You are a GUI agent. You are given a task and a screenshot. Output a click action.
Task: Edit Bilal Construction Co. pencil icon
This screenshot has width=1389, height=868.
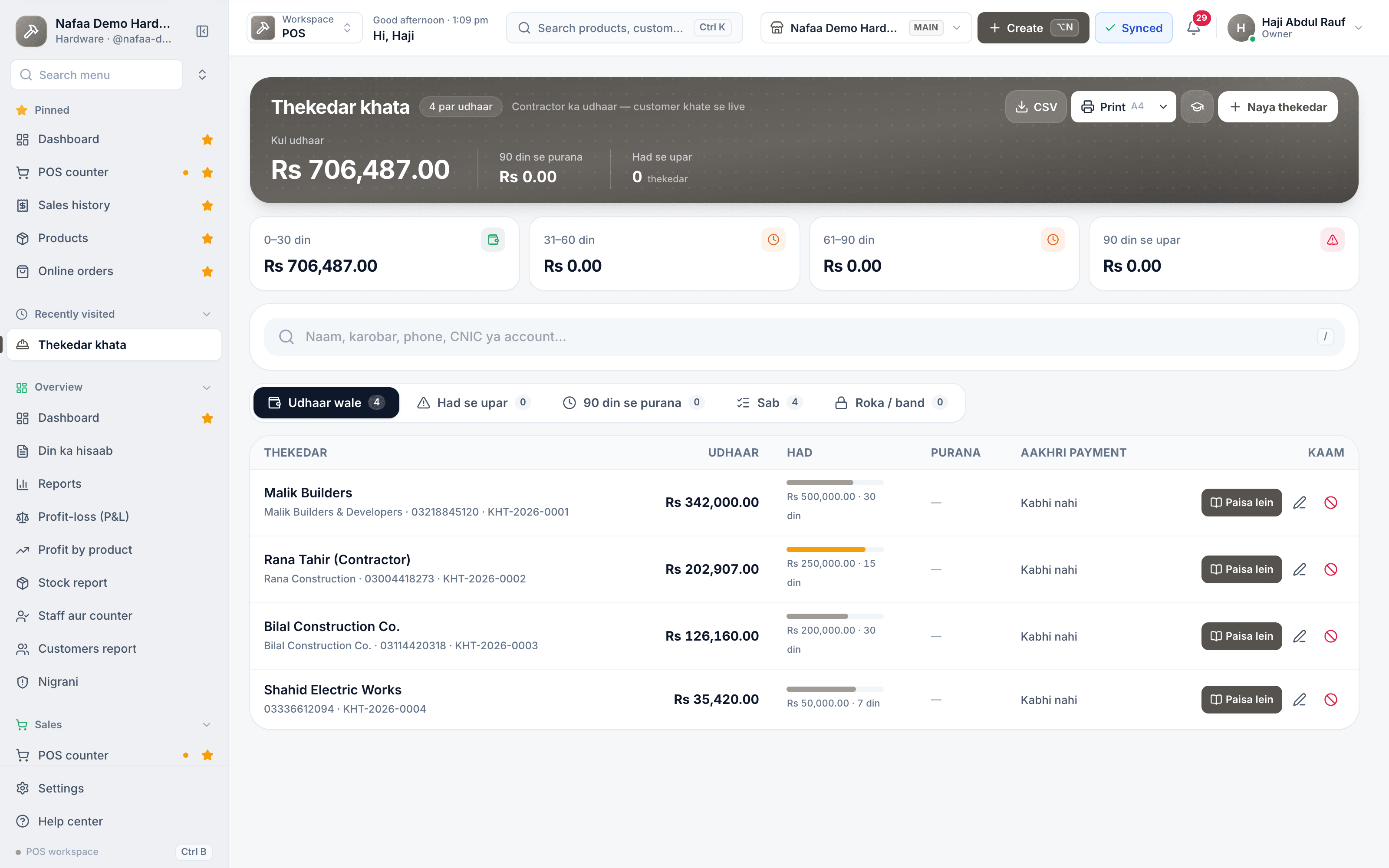(1300, 636)
